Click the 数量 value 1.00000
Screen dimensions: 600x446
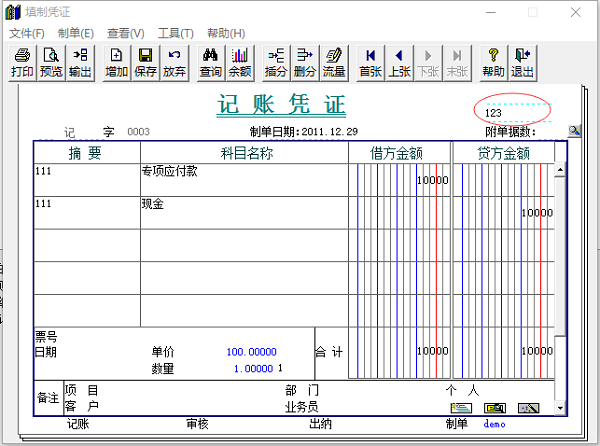(253, 369)
